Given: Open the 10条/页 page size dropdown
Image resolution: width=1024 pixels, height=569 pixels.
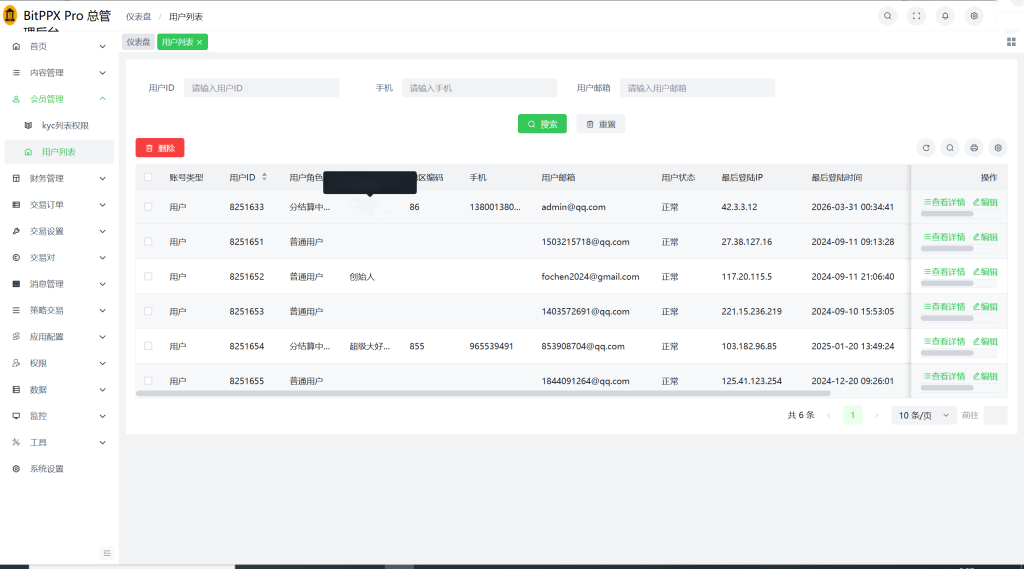Looking at the screenshot, I should pos(923,415).
